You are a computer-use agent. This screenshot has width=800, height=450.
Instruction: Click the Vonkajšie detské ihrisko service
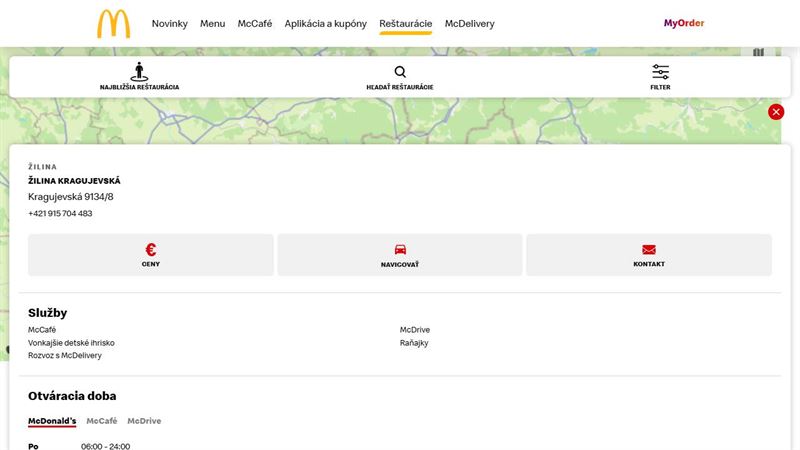71,343
